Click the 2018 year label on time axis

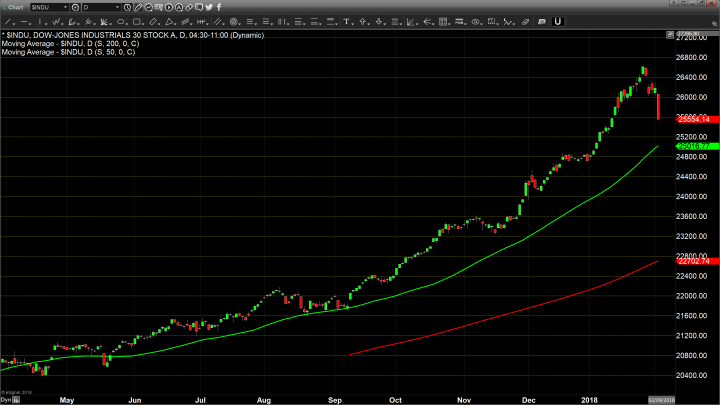[589, 400]
